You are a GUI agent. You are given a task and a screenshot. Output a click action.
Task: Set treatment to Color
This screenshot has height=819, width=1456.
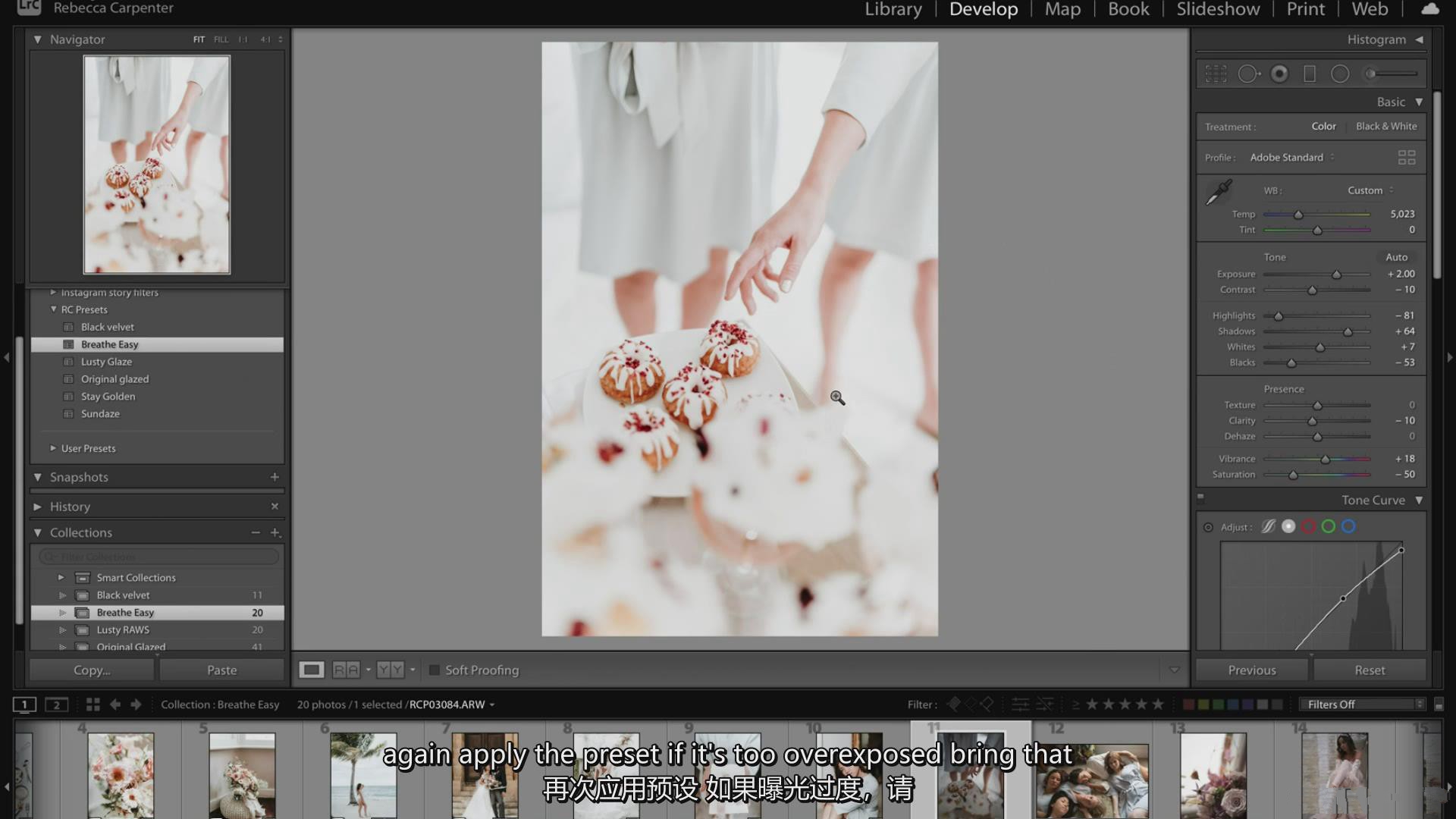click(1323, 126)
